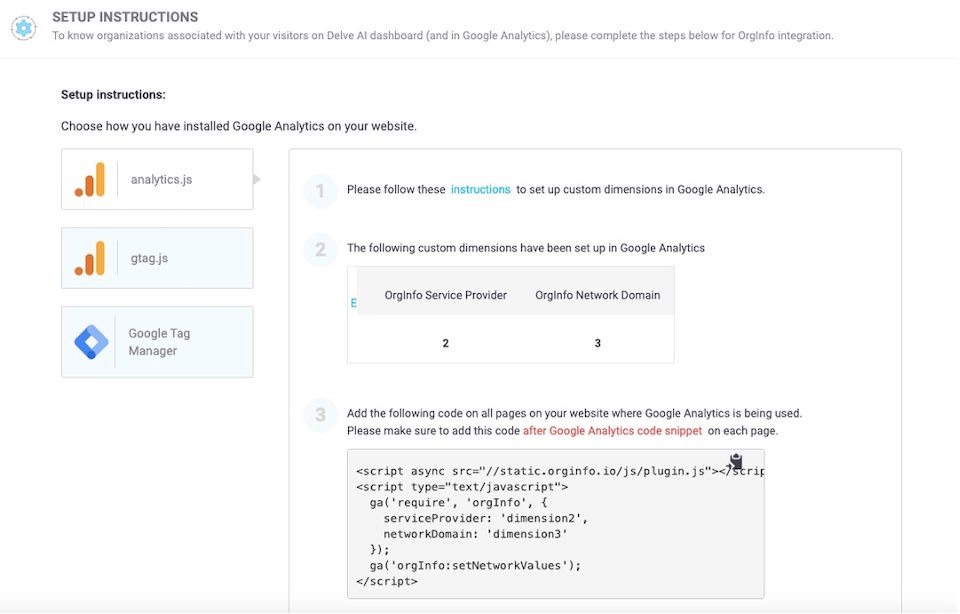Select the analytics.js installation method
This screenshot has width=960, height=614.
coord(156,180)
